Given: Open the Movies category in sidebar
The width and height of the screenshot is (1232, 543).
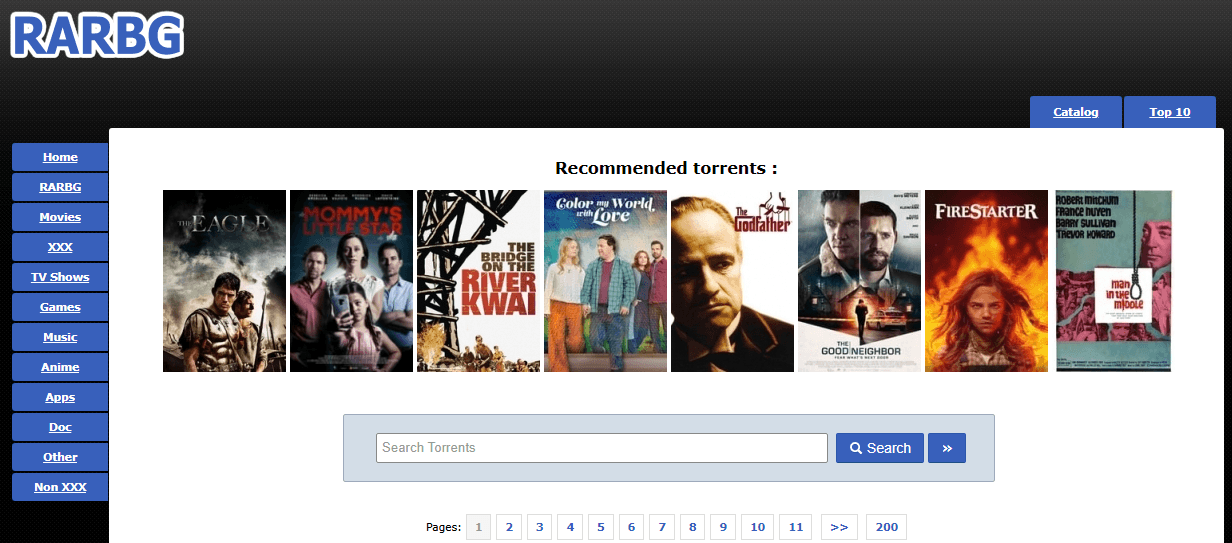Looking at the screenshot, I should [x=60, y=217].
